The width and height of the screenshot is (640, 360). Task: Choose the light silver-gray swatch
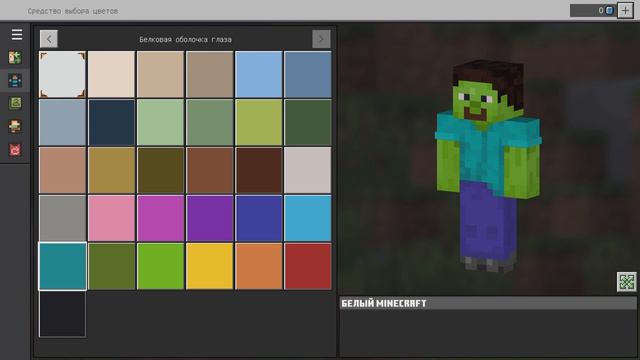click(308, 170)
